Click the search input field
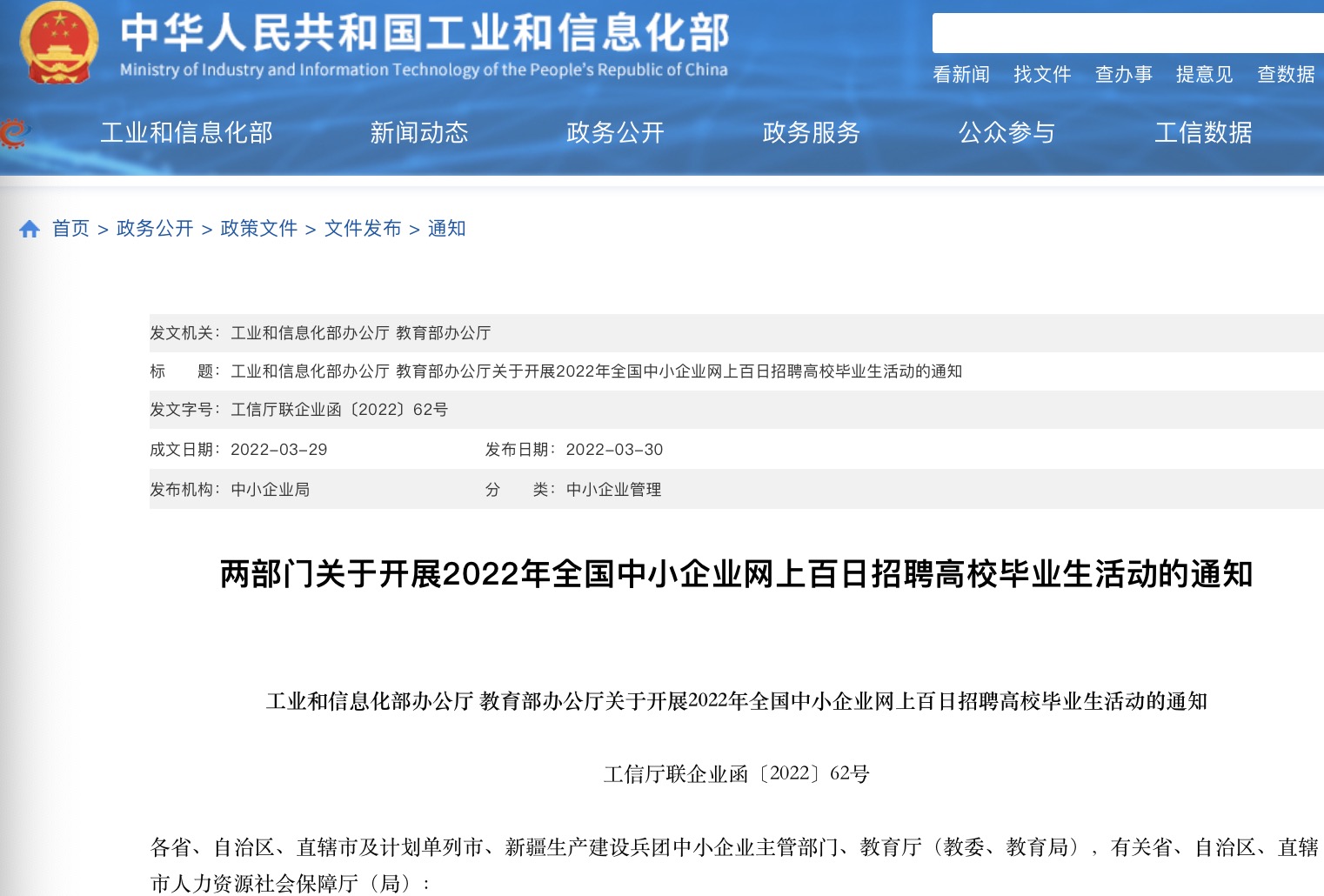1324x896 pixels. pyautogui.click(x=1127, y=33)
